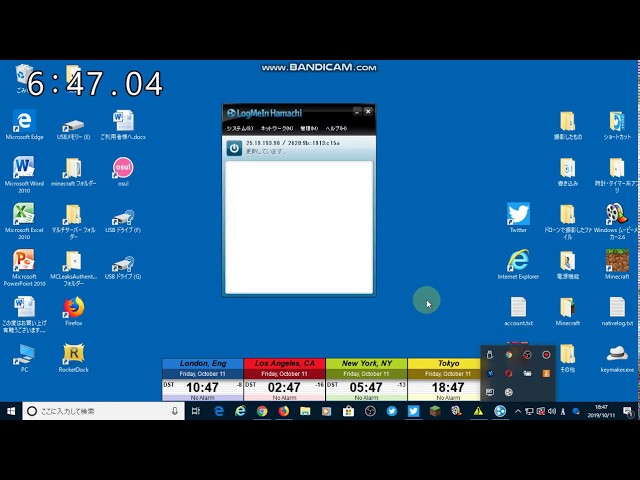This screenshot has height=480, width=640.
Task: Click the volume speaker tray icon
Action: (552, 411)
